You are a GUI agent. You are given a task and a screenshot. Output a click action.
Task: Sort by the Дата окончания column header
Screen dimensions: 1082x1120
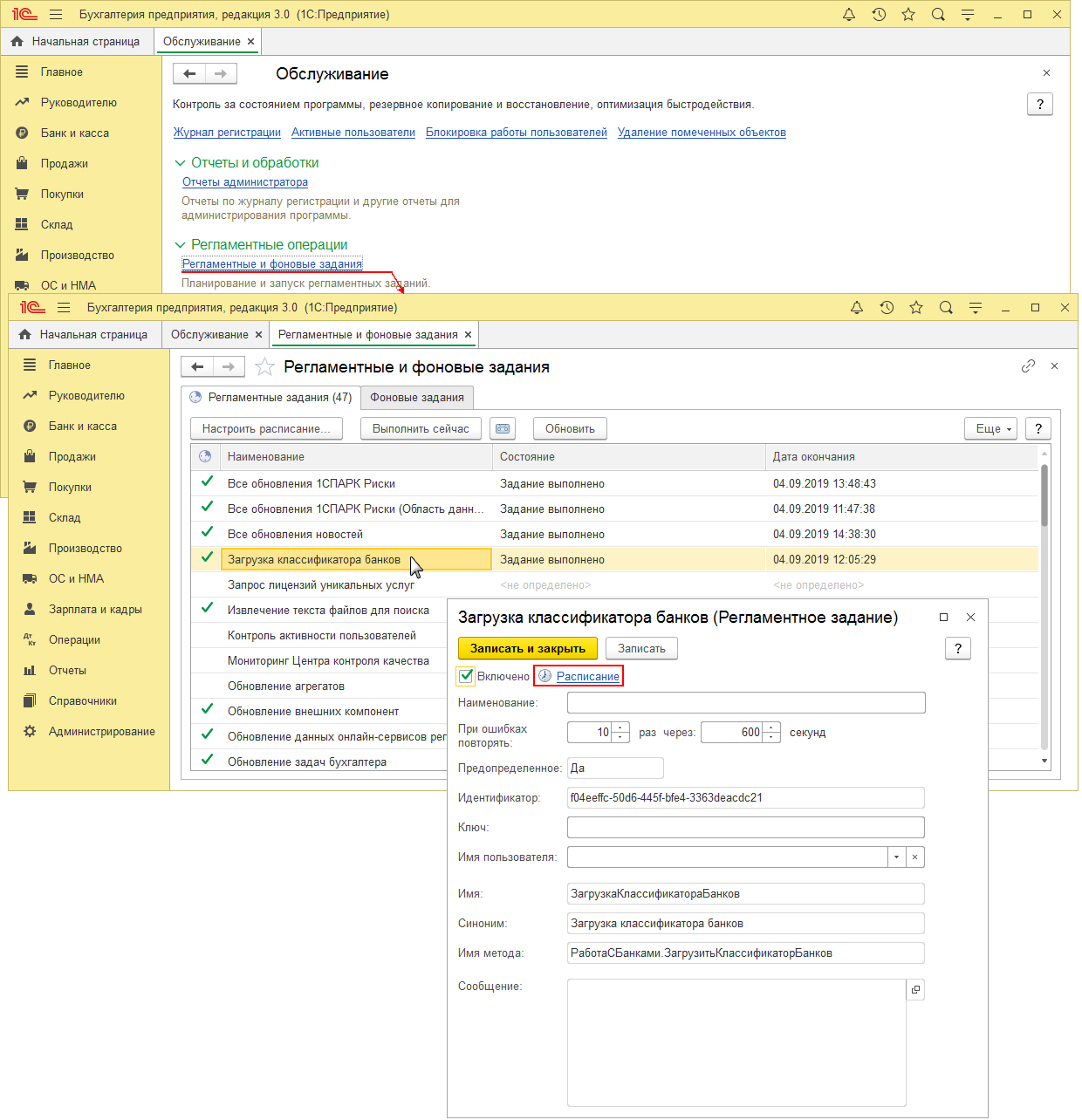[901, 456]
